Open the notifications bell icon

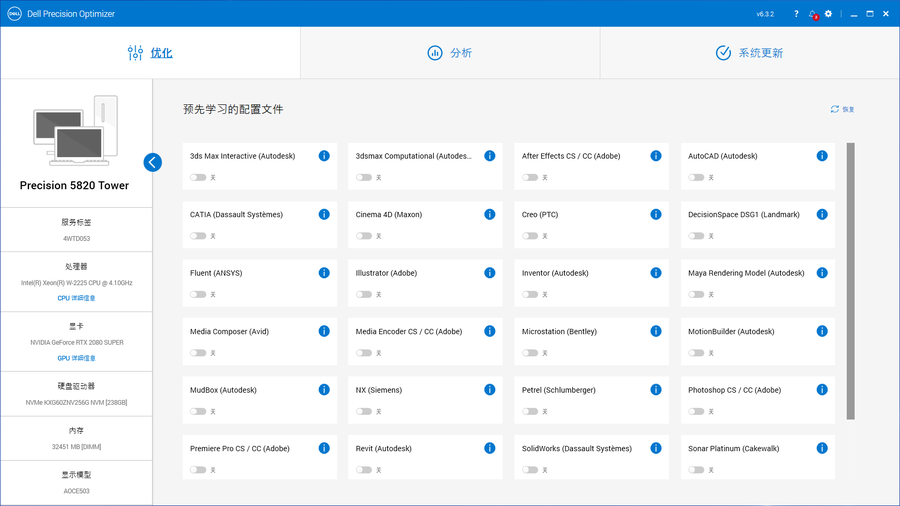(x=813, y=14)
